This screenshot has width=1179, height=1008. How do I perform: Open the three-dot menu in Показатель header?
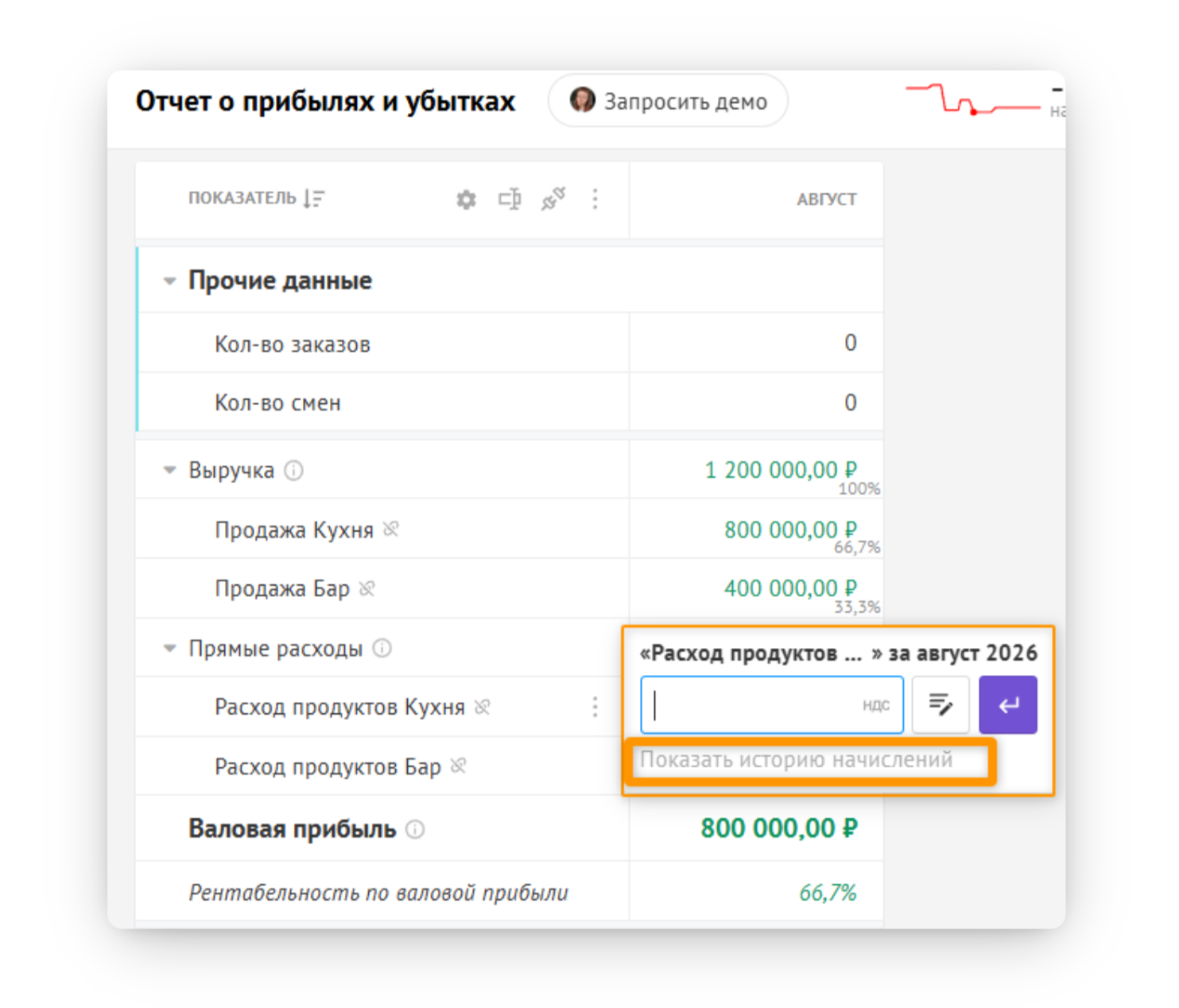point(595,199)
